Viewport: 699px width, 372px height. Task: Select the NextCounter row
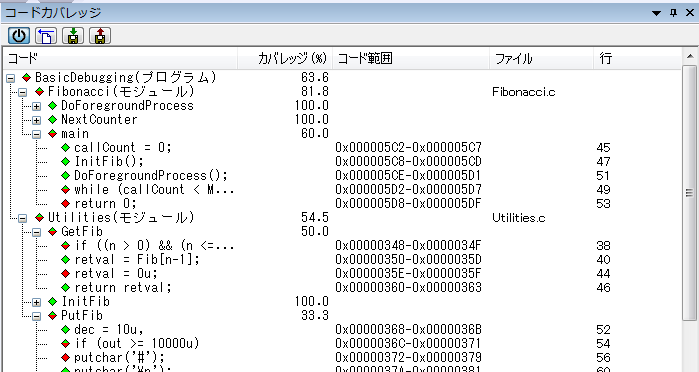tap(342, 120)
